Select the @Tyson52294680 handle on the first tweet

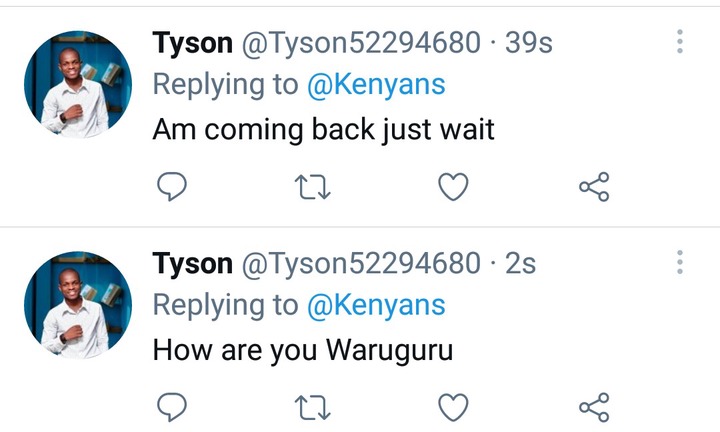(361, 43)
